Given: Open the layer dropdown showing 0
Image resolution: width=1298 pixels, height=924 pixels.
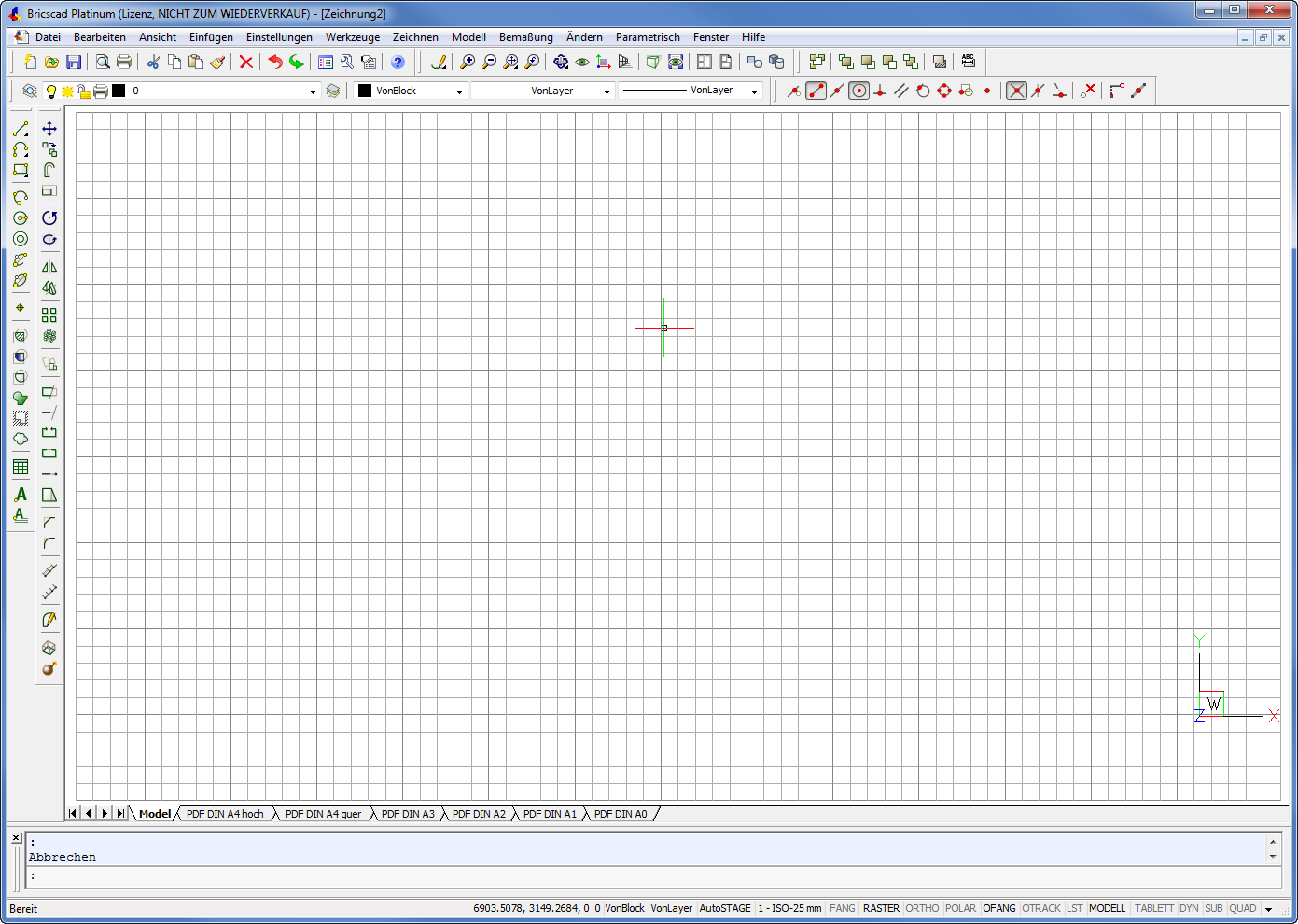Looking at the screenshot, I should [313, 91].
